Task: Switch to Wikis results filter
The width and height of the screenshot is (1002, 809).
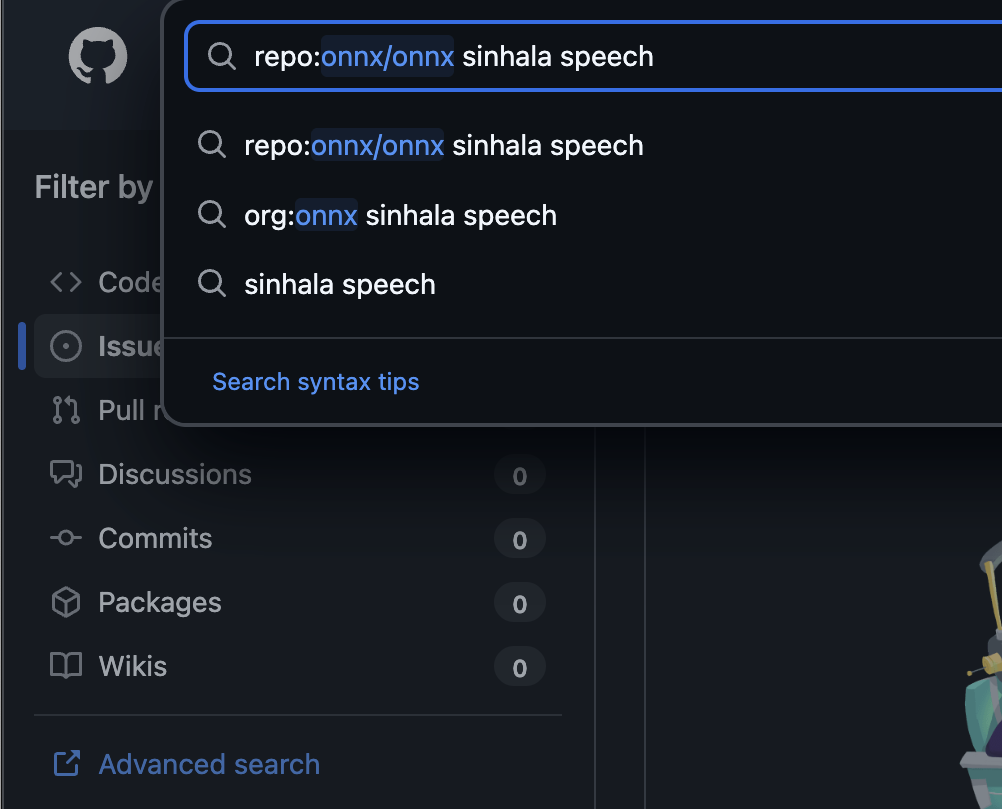Action: pyautogui.click(x=133, y=666)
